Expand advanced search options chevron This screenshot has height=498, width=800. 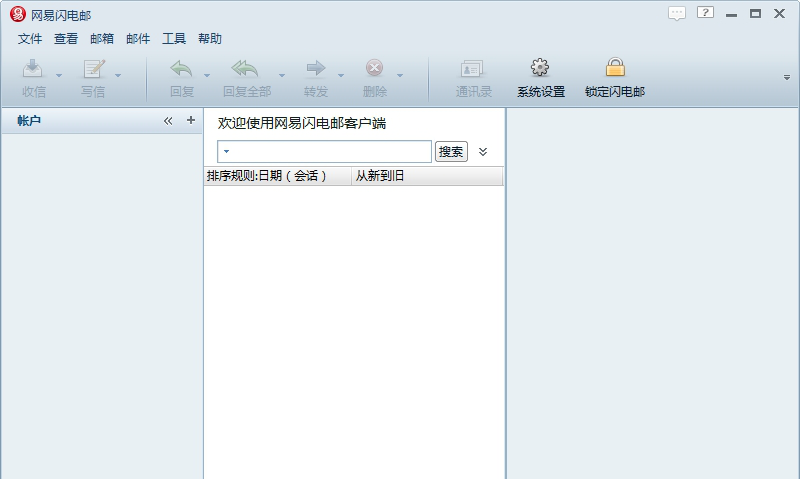coord(483,152)
